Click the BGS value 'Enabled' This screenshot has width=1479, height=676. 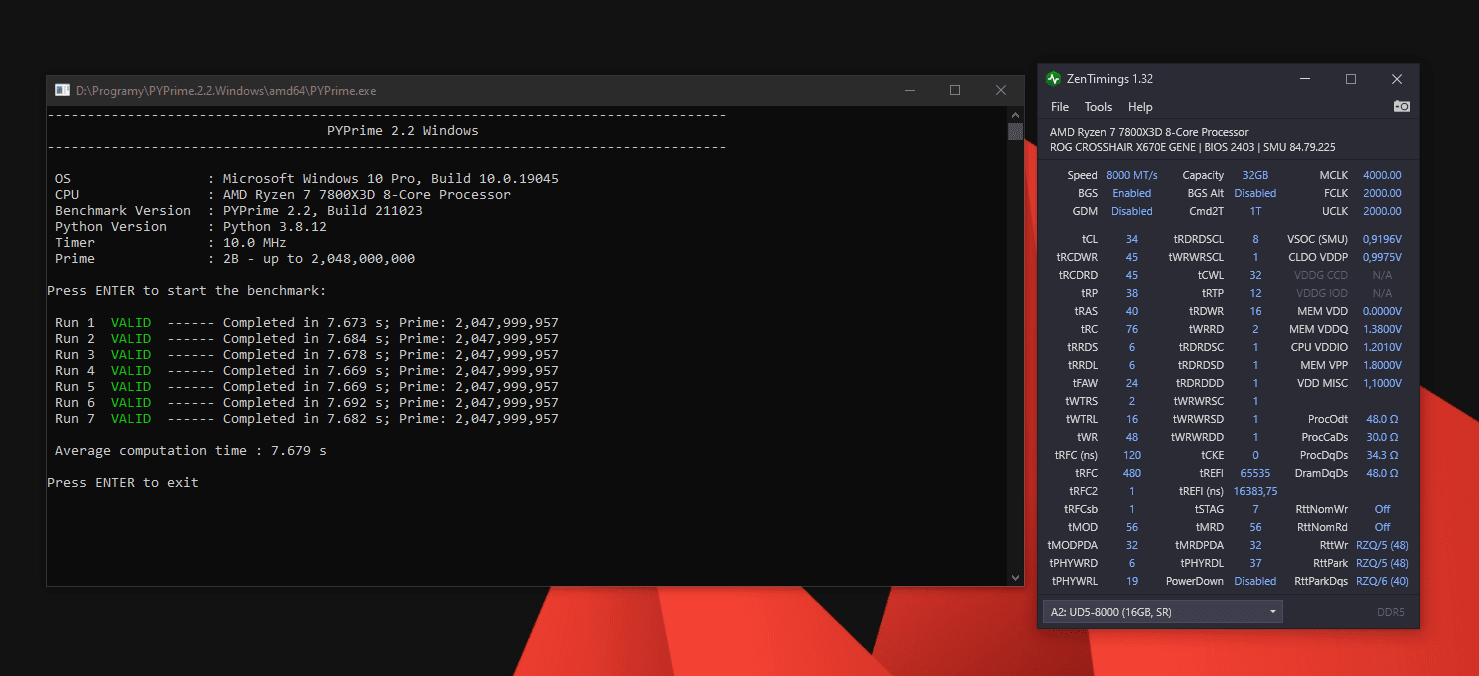pos(1132,193)
